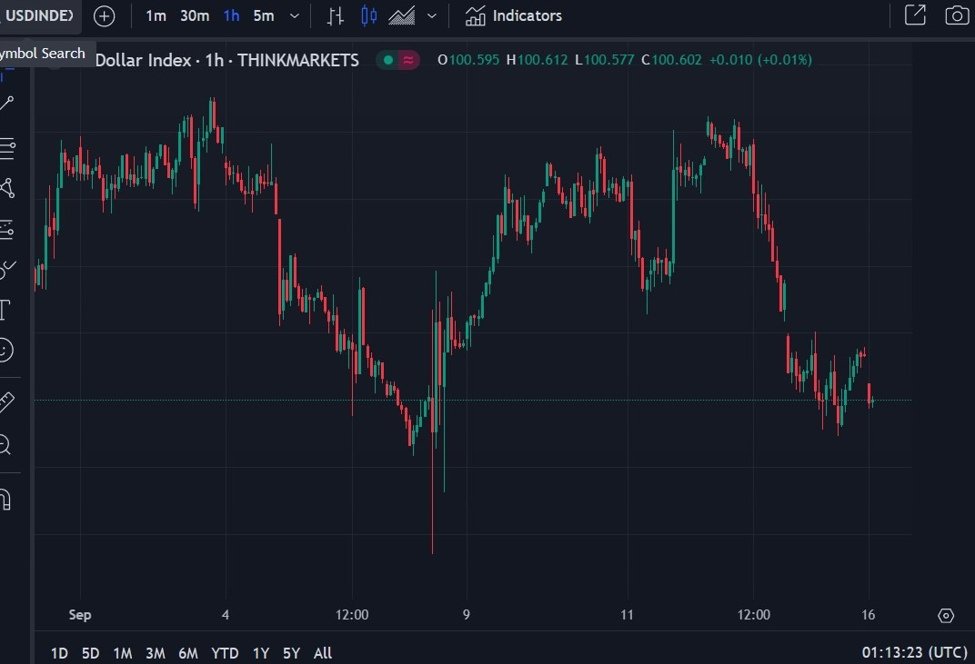
Task: Open chart settings gear near time axis
Action: tap(946, 615)
